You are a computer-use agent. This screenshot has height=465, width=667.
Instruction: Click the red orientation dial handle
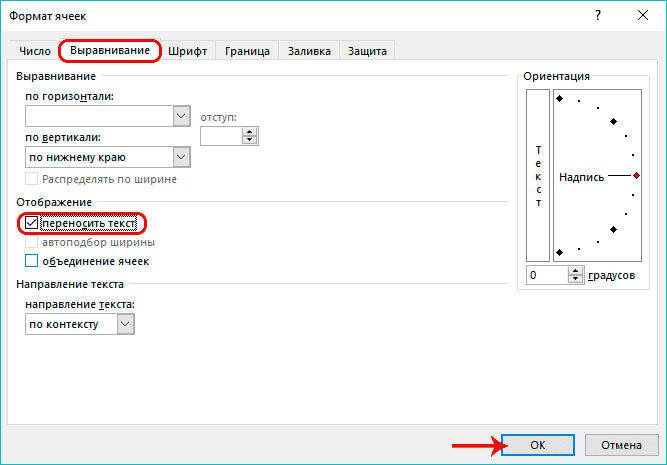click(636, 175)
